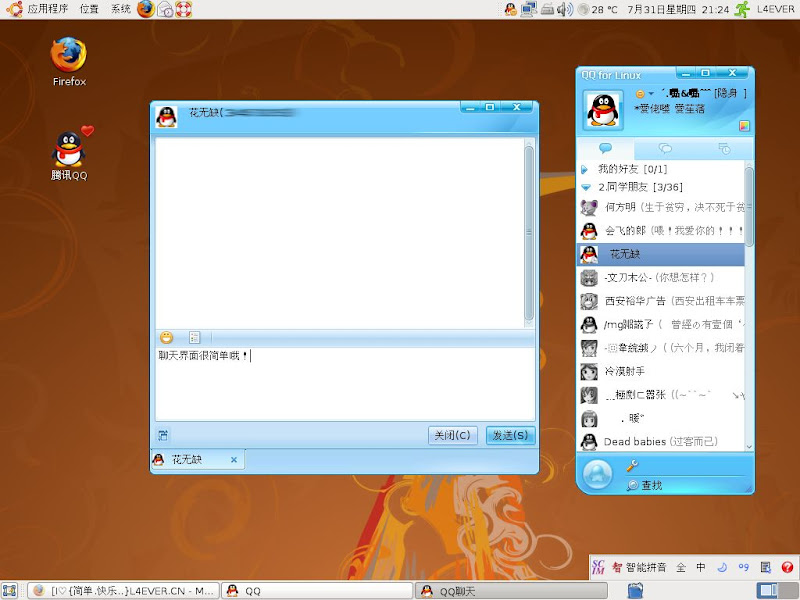Click the date and time clock in the top panel
This screenshot has height=600, width=800.
[x=678, y=9]
